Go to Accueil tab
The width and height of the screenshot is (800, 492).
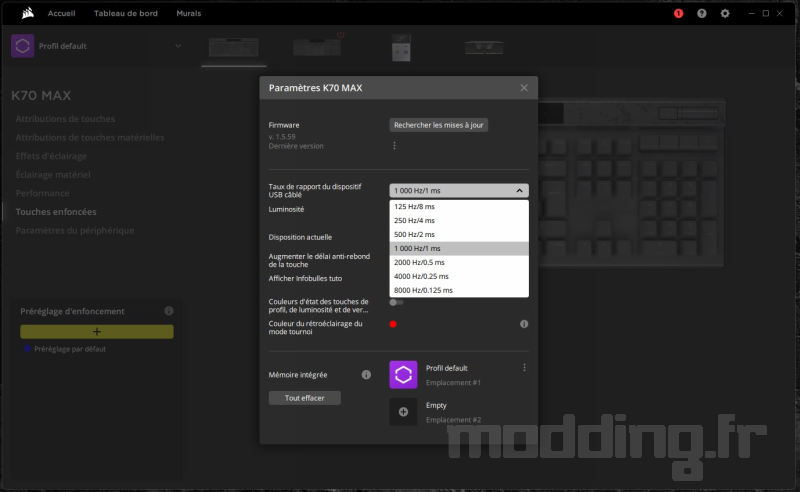[x=62, y=13]
